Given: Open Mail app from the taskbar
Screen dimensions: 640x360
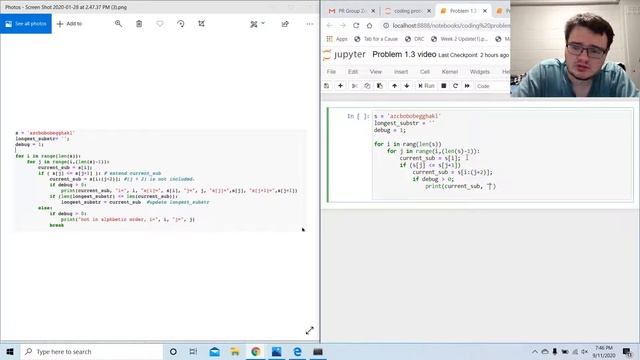Looking at the screenshot, I should 214,351.
